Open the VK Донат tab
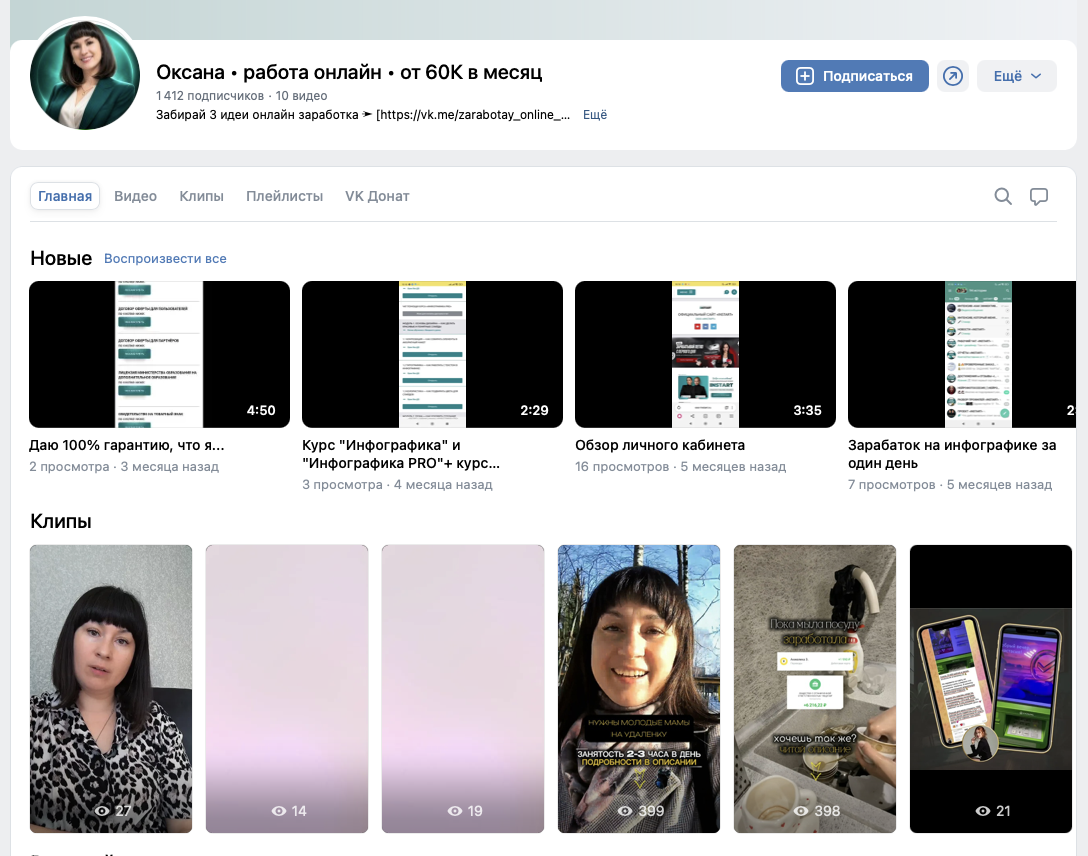 377,196
